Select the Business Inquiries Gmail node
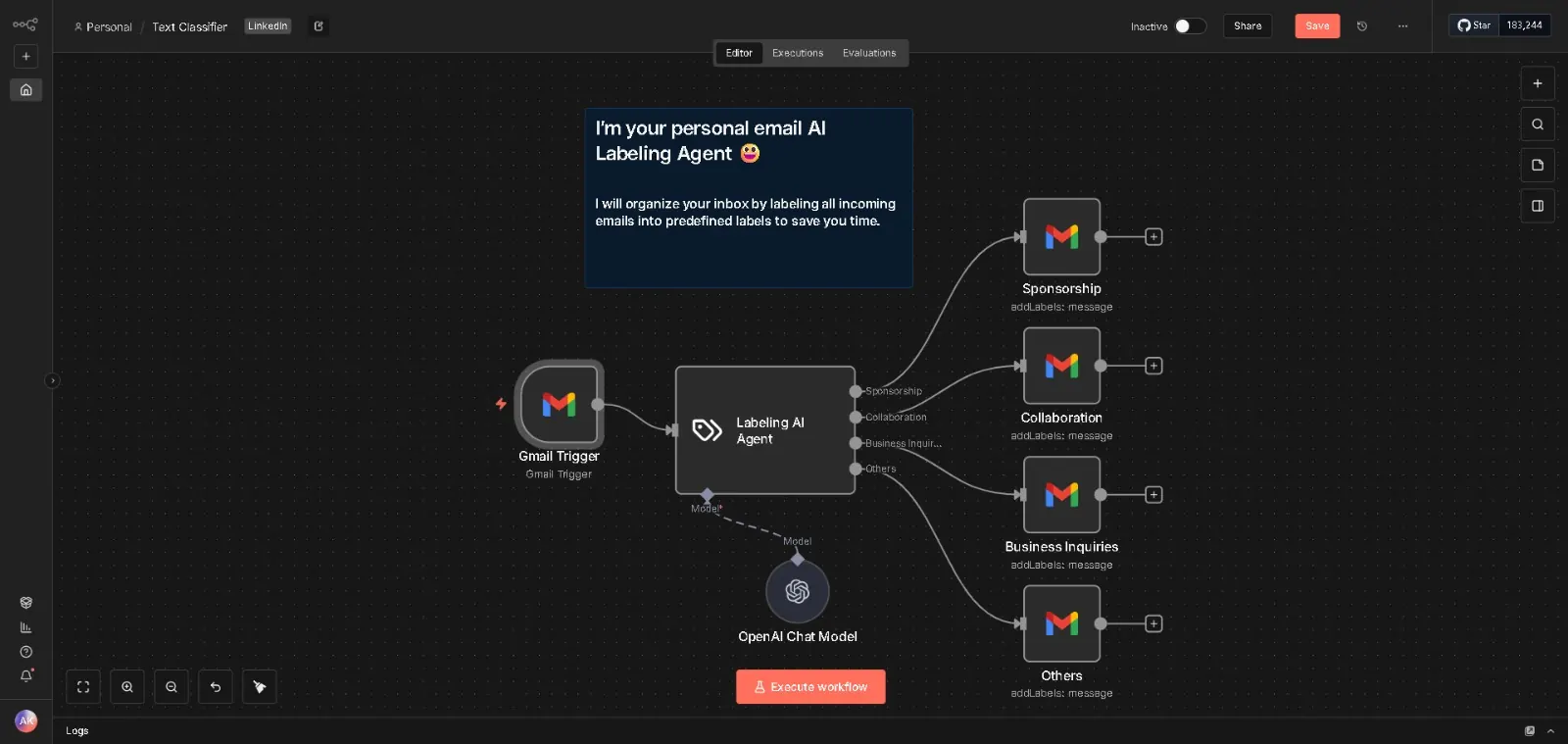Image resolution: width=1568 pixels, height=744 pixels. [1062, 495]
